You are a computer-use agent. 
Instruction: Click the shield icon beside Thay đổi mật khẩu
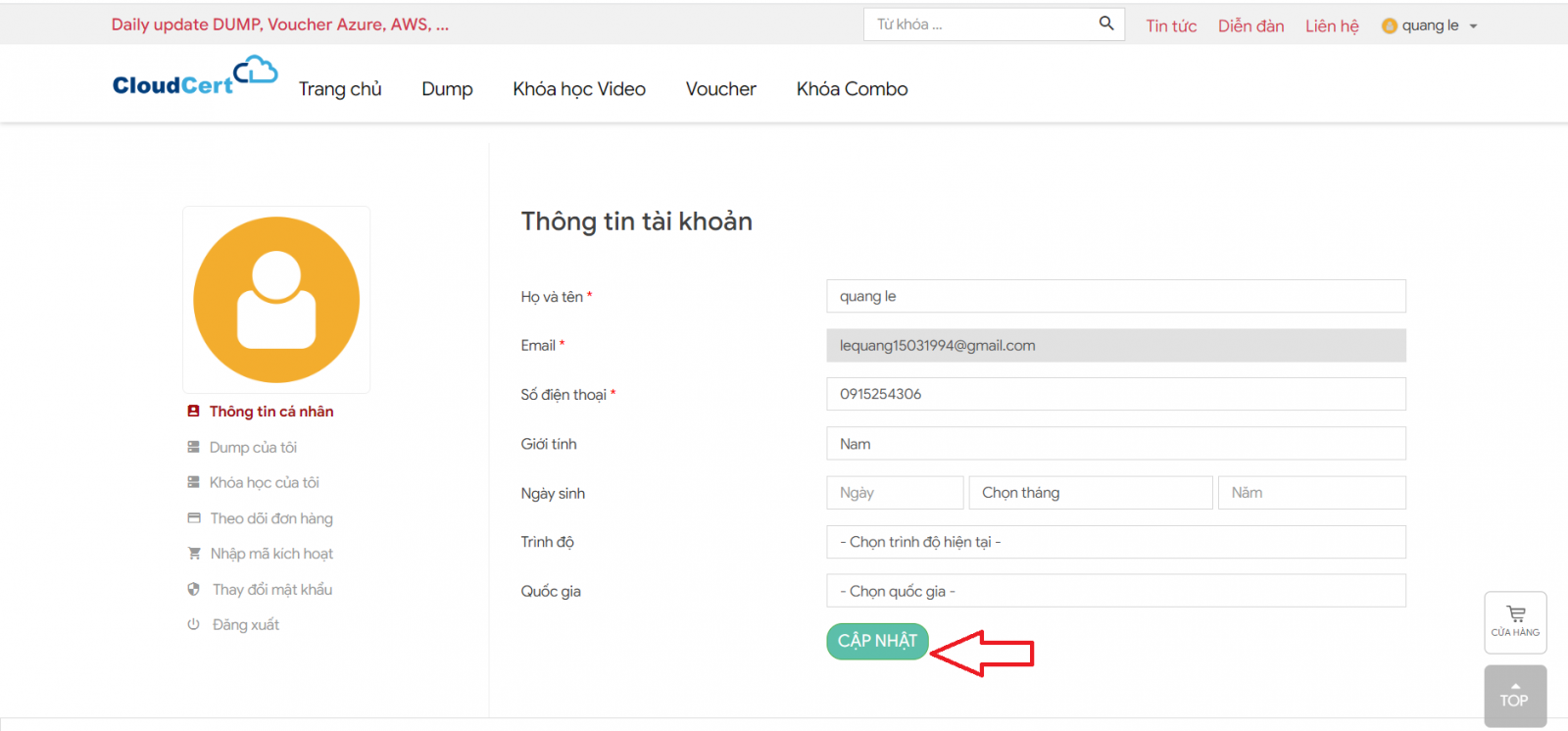[x=194, y=589]
